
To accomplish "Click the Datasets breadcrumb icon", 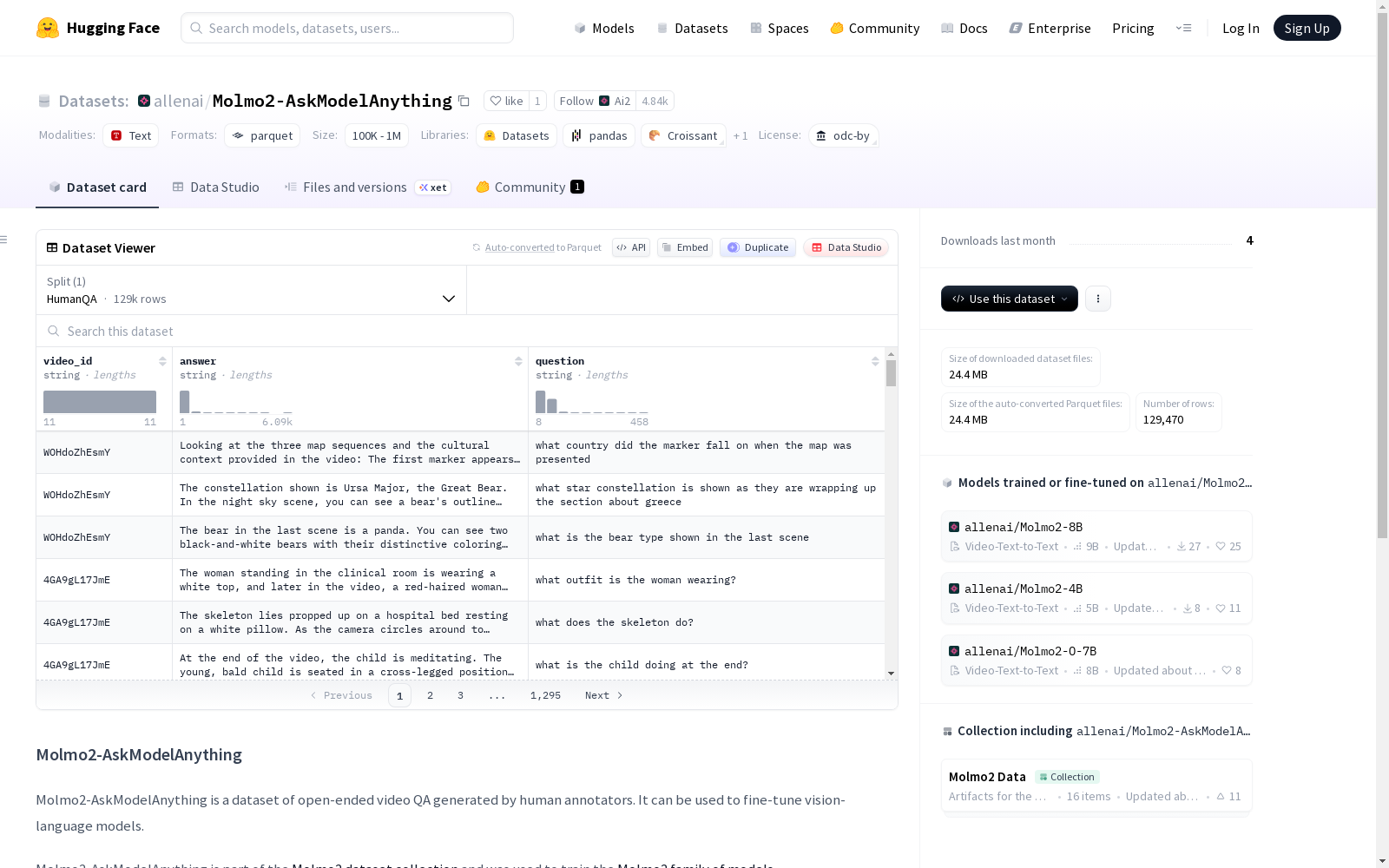I will click(44, 102).
